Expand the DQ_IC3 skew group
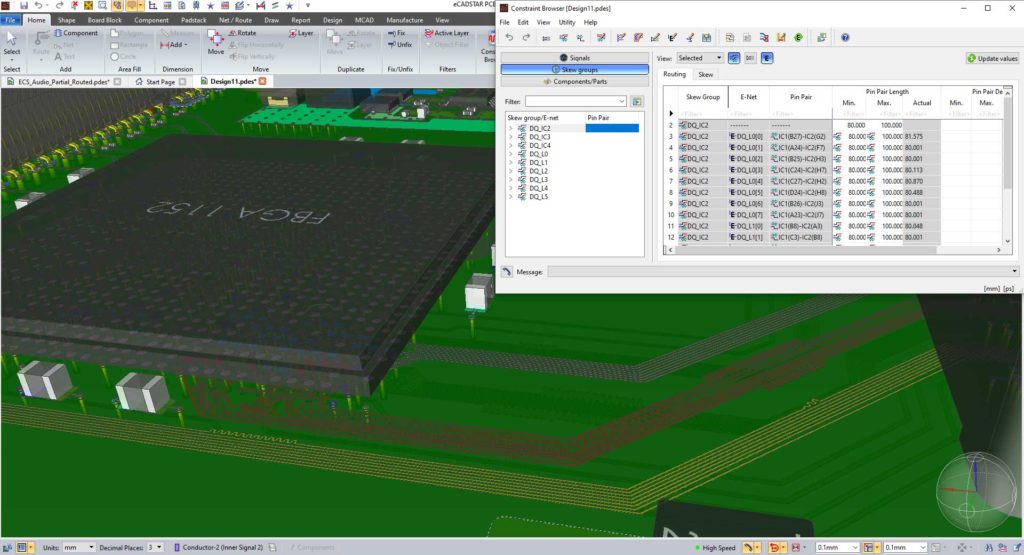This screenshot has width=1024, height=555. tap(511, 137)
